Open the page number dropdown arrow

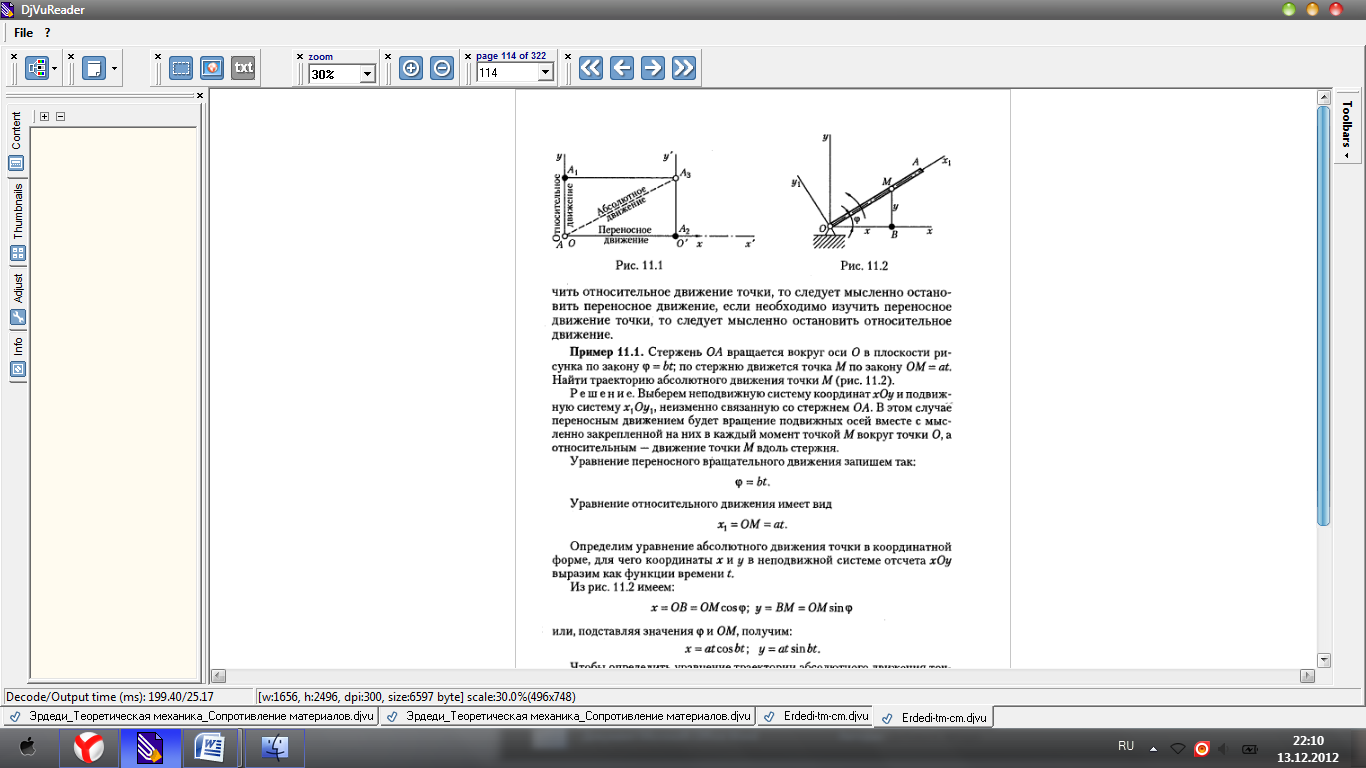tap(545, 73)
